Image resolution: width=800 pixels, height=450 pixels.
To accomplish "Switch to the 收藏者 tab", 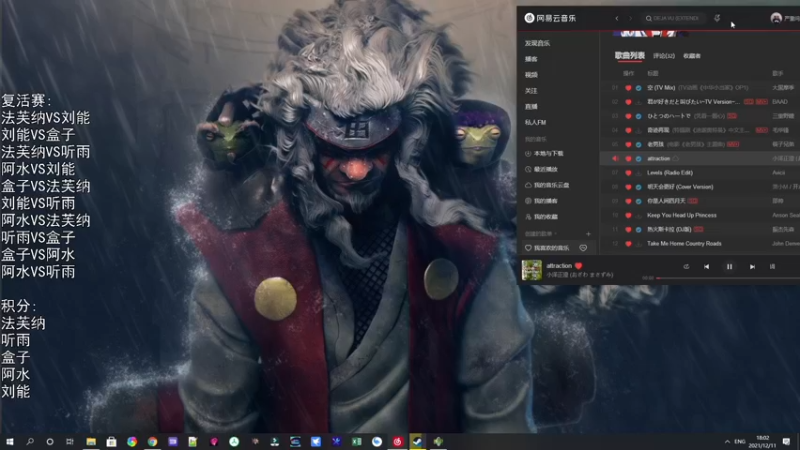I will (692, 56).
